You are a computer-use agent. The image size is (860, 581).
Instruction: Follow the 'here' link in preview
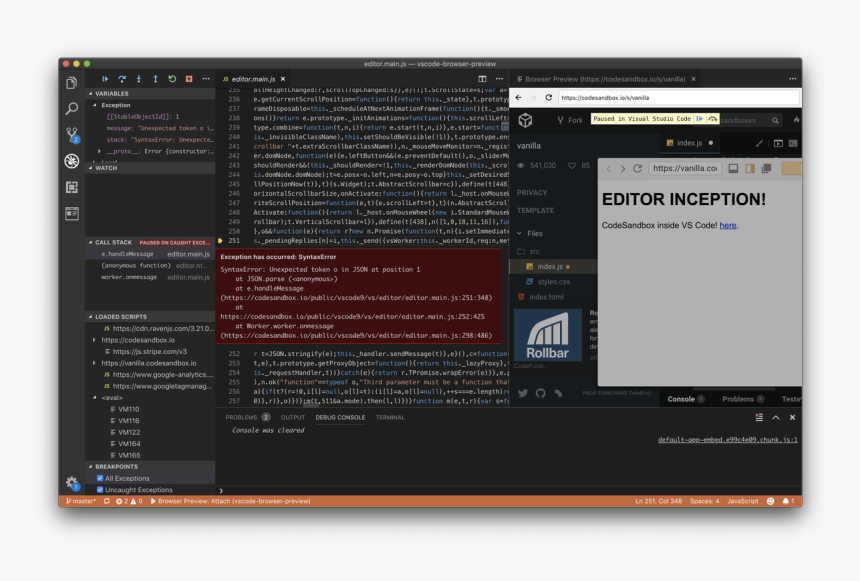[728, 225]
